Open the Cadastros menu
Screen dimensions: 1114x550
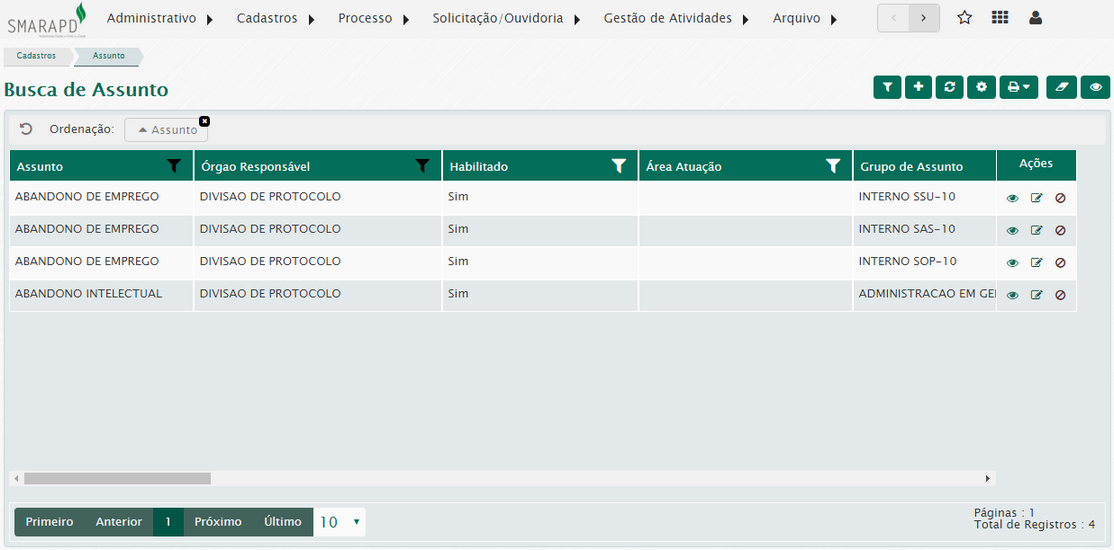click(x=276, y=18)
